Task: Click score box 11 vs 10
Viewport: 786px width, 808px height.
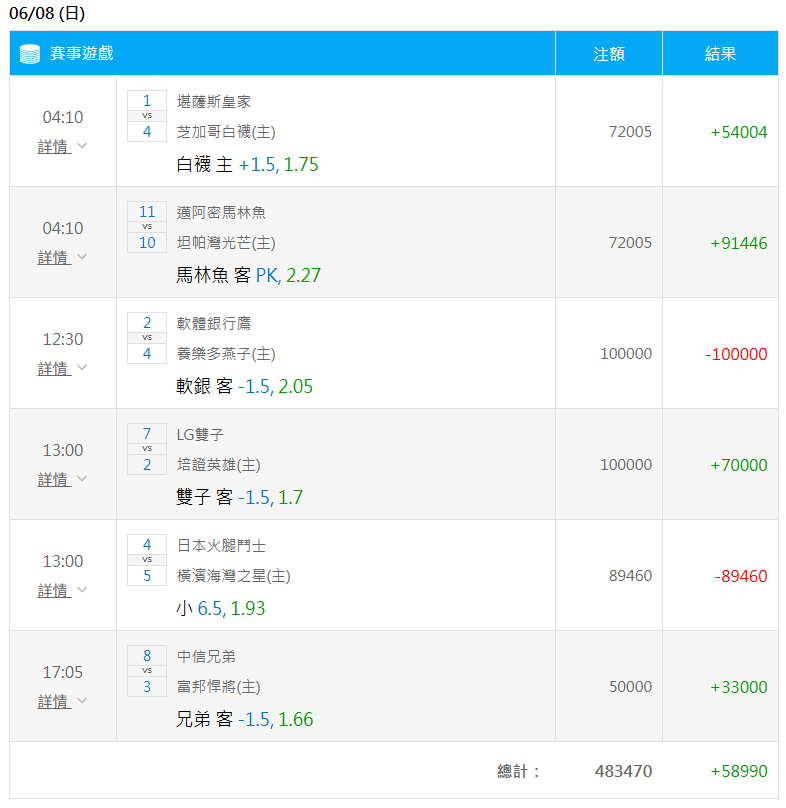Action: [147, 227]
